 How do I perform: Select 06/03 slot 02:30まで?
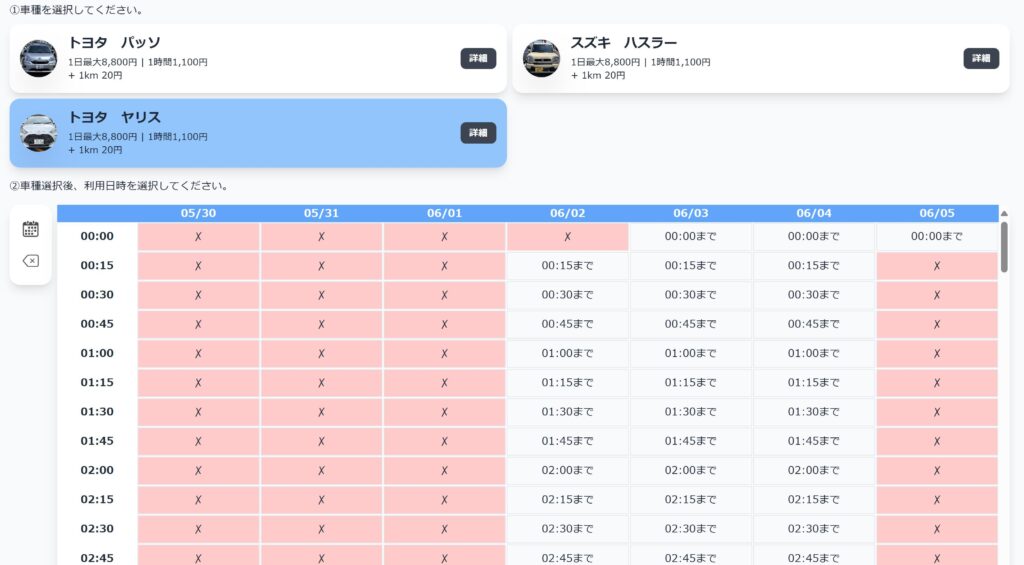(x=691, y=529)
